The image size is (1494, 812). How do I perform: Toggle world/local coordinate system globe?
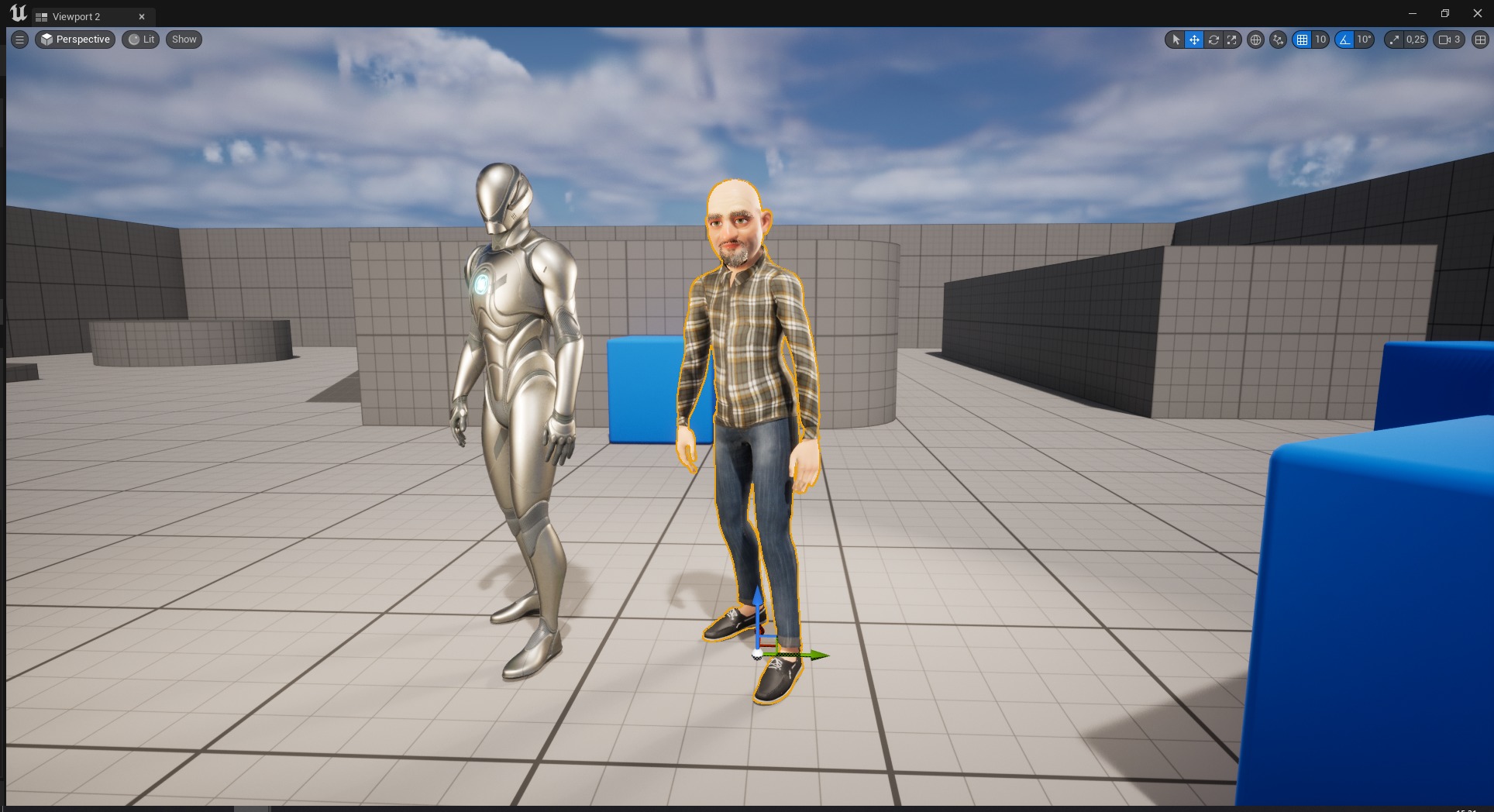1255,40
